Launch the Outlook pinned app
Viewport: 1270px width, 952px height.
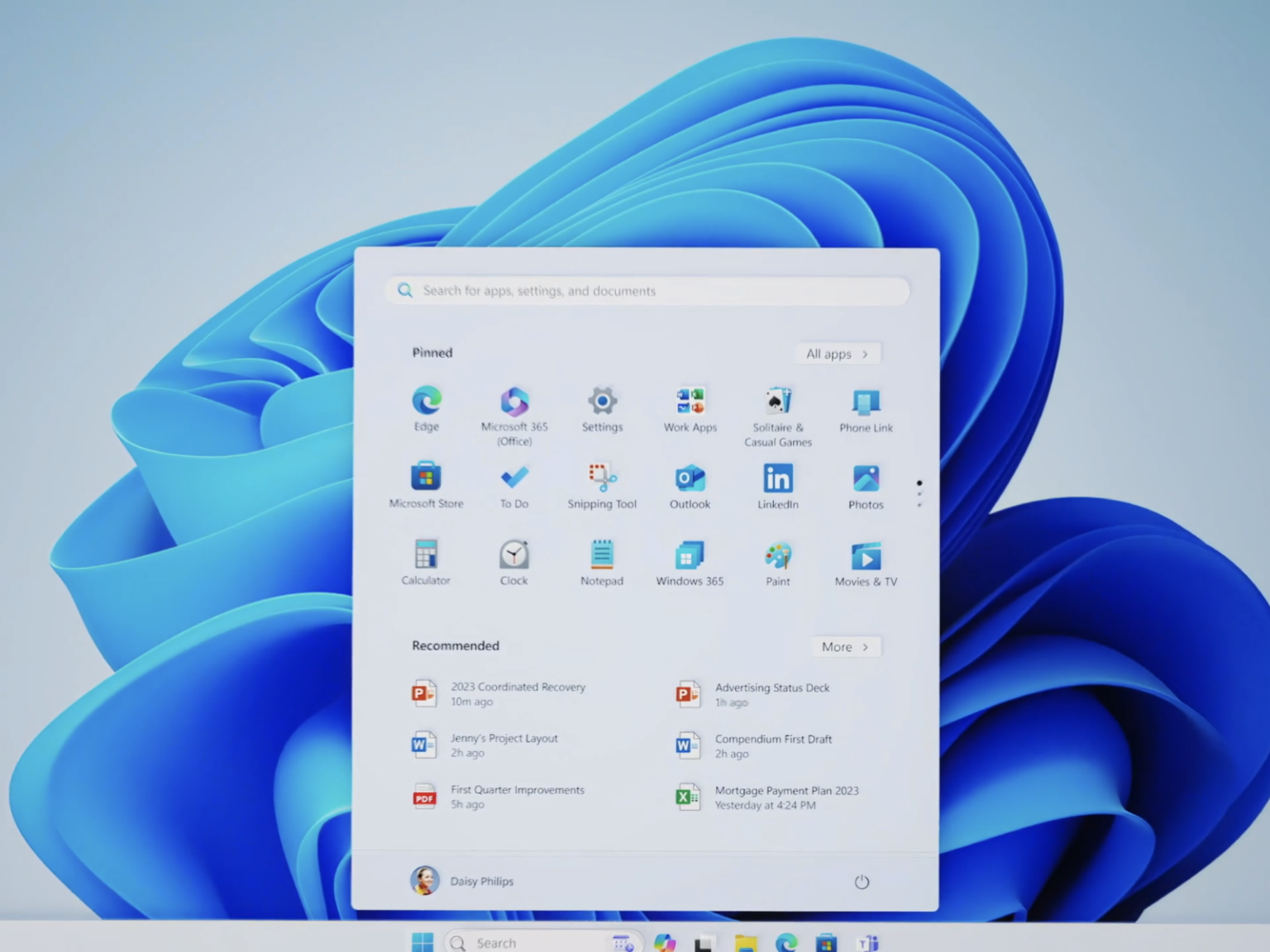[x=690, y=478]
